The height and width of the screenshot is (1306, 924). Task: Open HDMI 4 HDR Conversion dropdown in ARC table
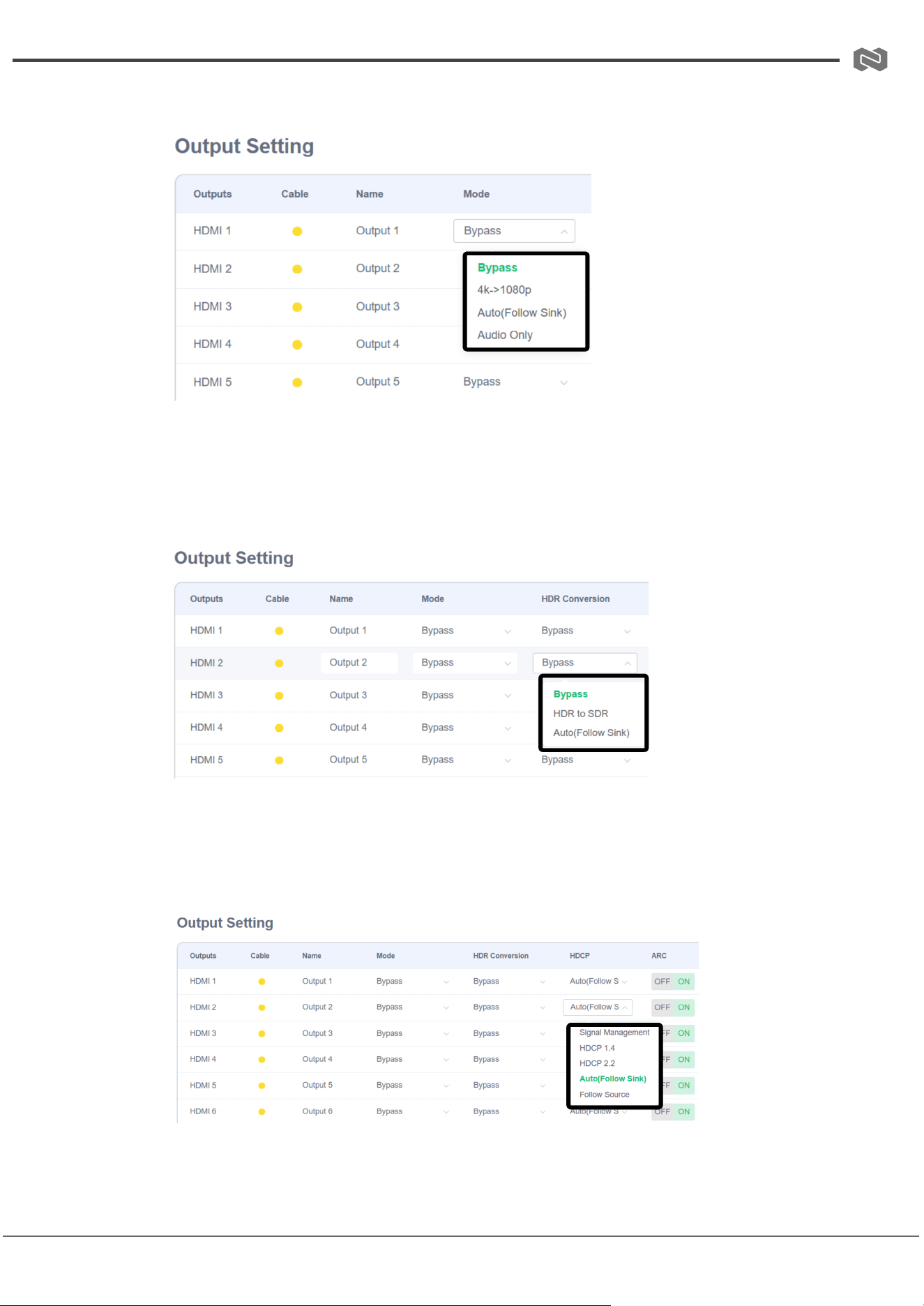click(x=509, y=1060)
